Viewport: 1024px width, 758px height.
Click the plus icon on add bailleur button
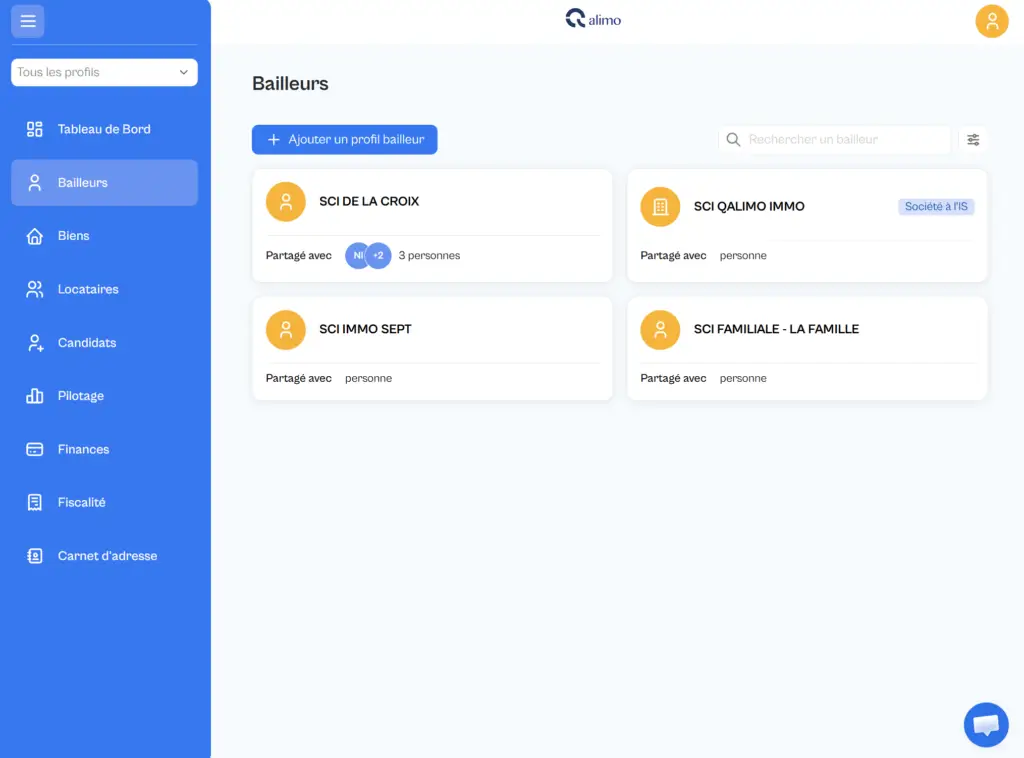click(x=274, y=140)
